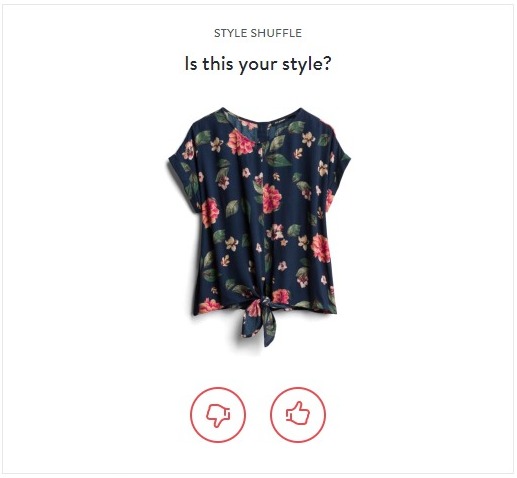Click the pink flower near the neckline

click(x=237, y=142)
